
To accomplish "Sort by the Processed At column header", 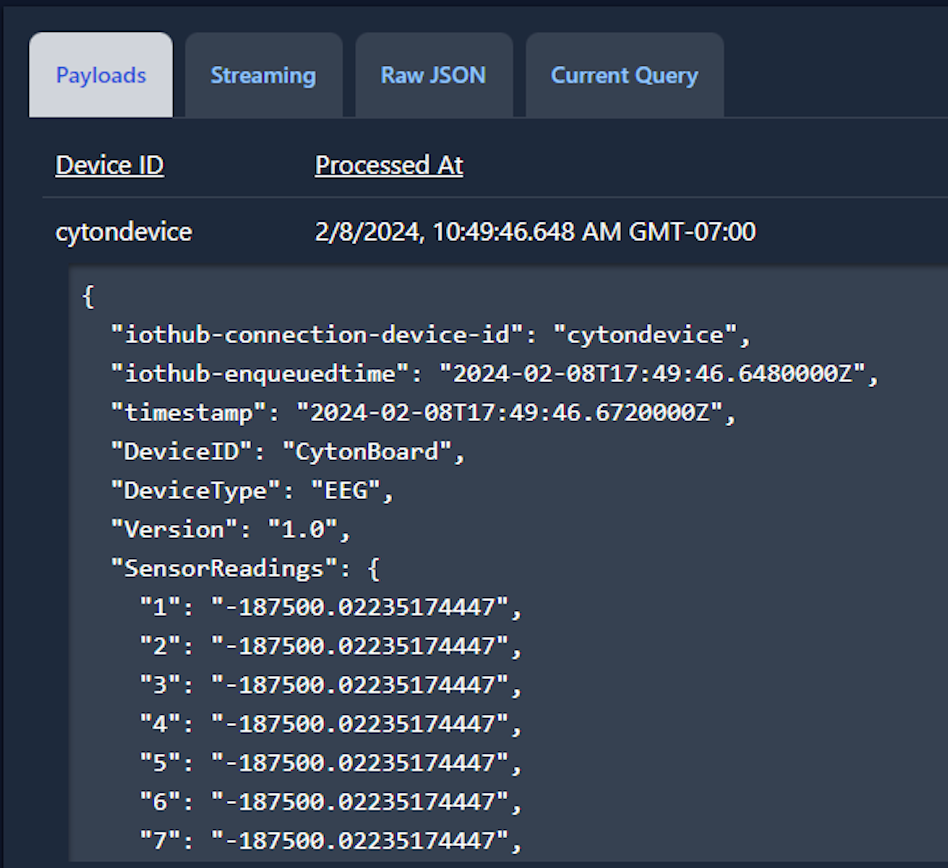I will [x=389, y=165].
